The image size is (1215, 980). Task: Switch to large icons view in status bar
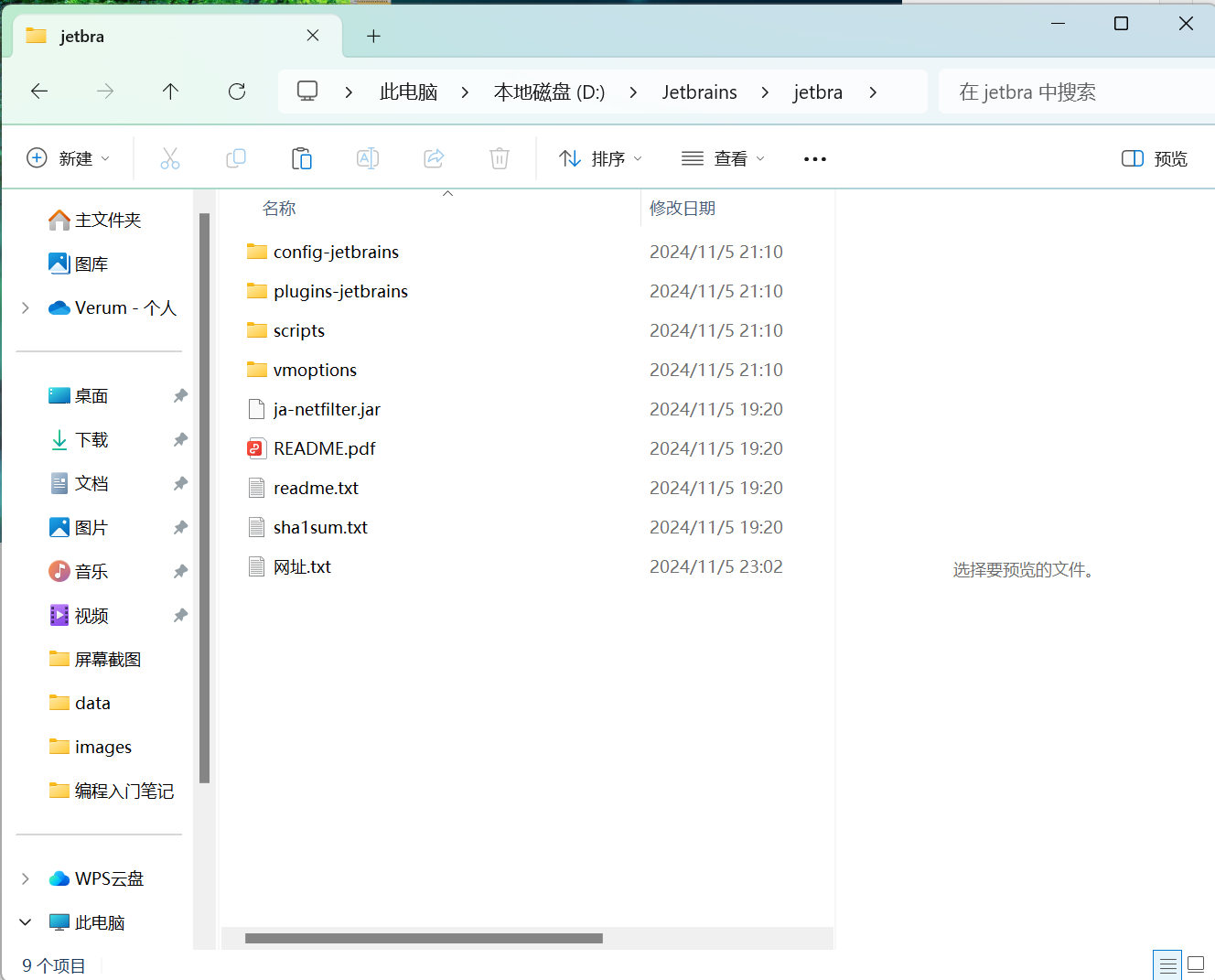(x=1196, y=965)
